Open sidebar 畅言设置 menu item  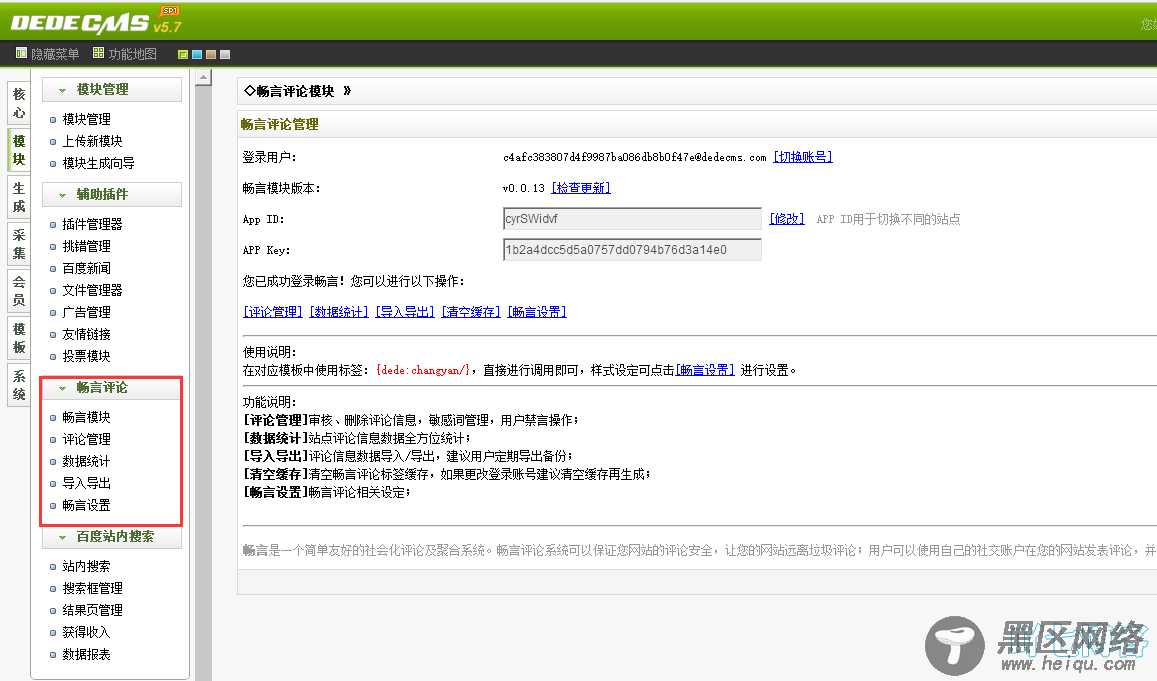coord(86,505)
